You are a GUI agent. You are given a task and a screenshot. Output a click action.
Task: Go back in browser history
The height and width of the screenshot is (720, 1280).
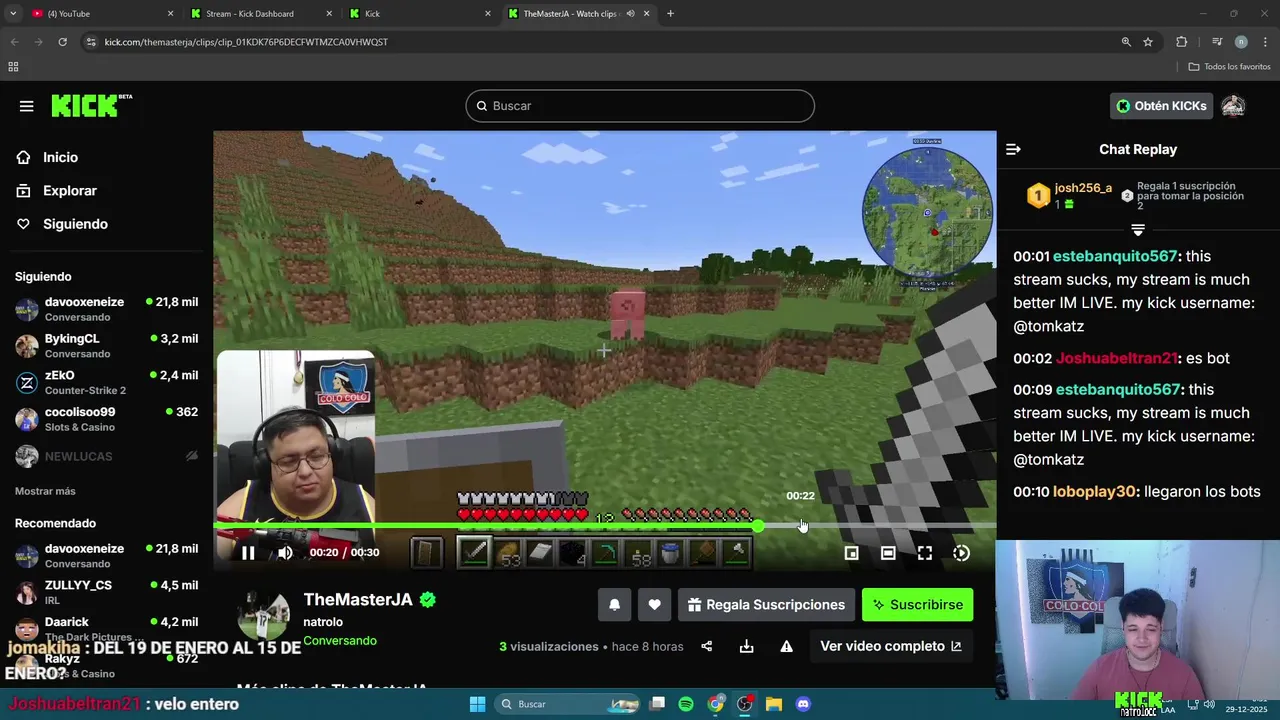14,42
